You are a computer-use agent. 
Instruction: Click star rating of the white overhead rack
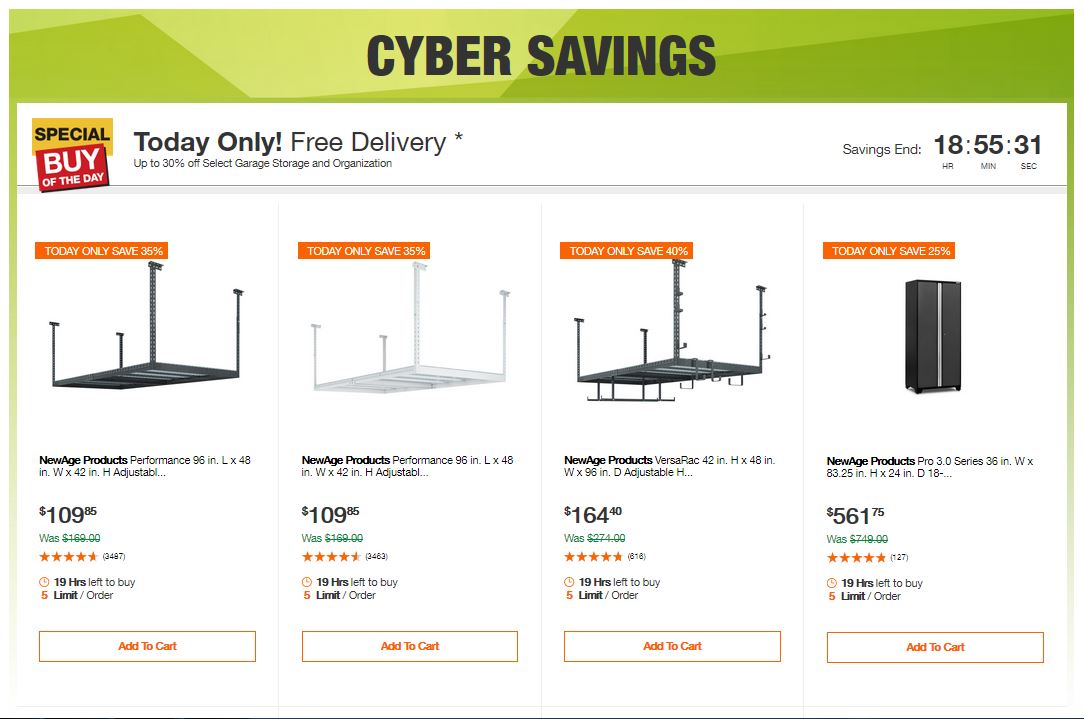point(331,557)
